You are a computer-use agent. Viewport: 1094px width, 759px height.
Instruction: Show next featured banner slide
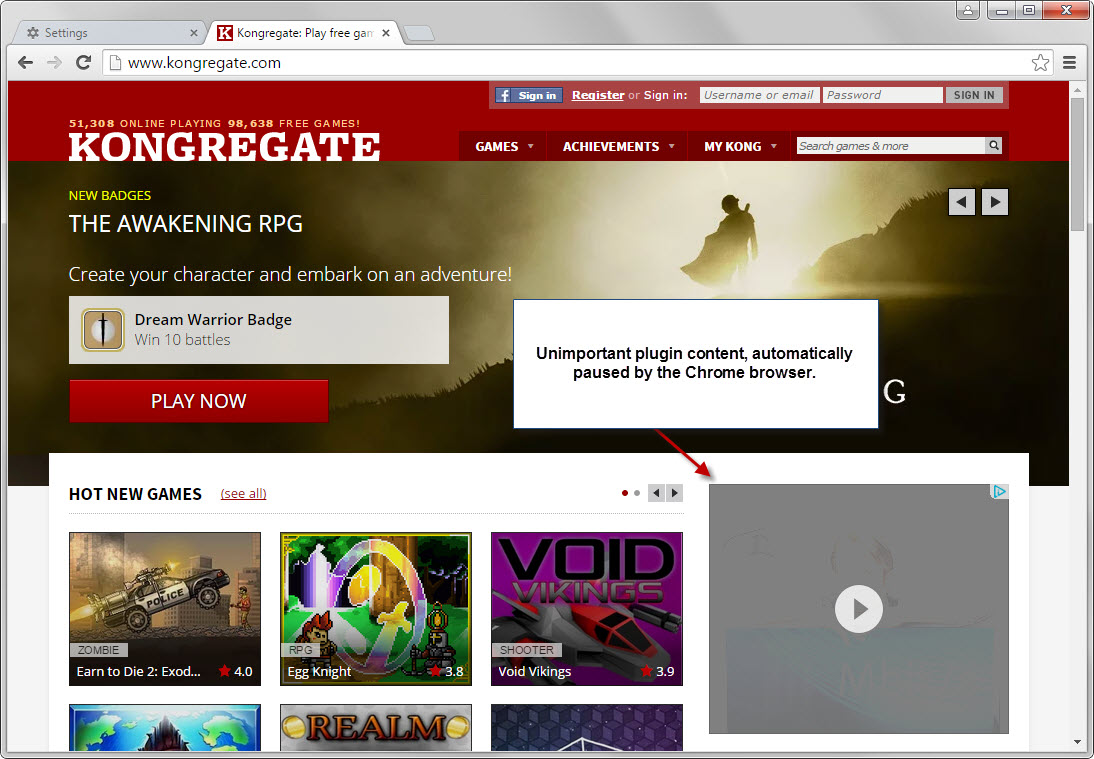(995, 202)
